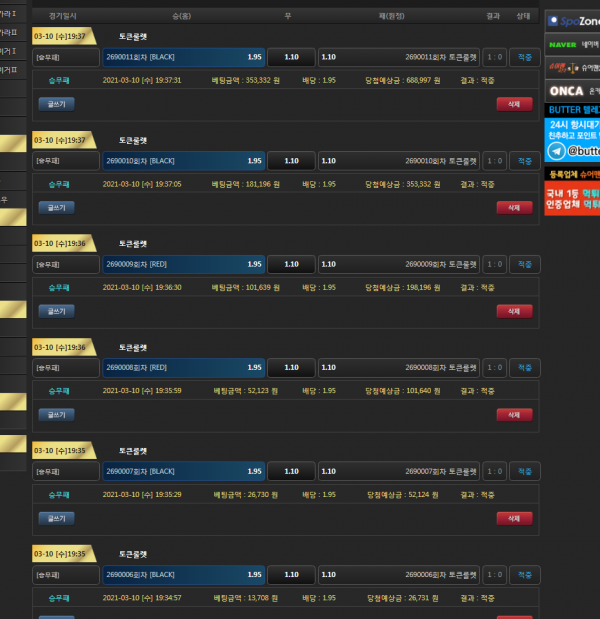Open the NAVER banner link
Image resolution: width=600 pixels, height=619 pixels.
click(x=572, y=45)
